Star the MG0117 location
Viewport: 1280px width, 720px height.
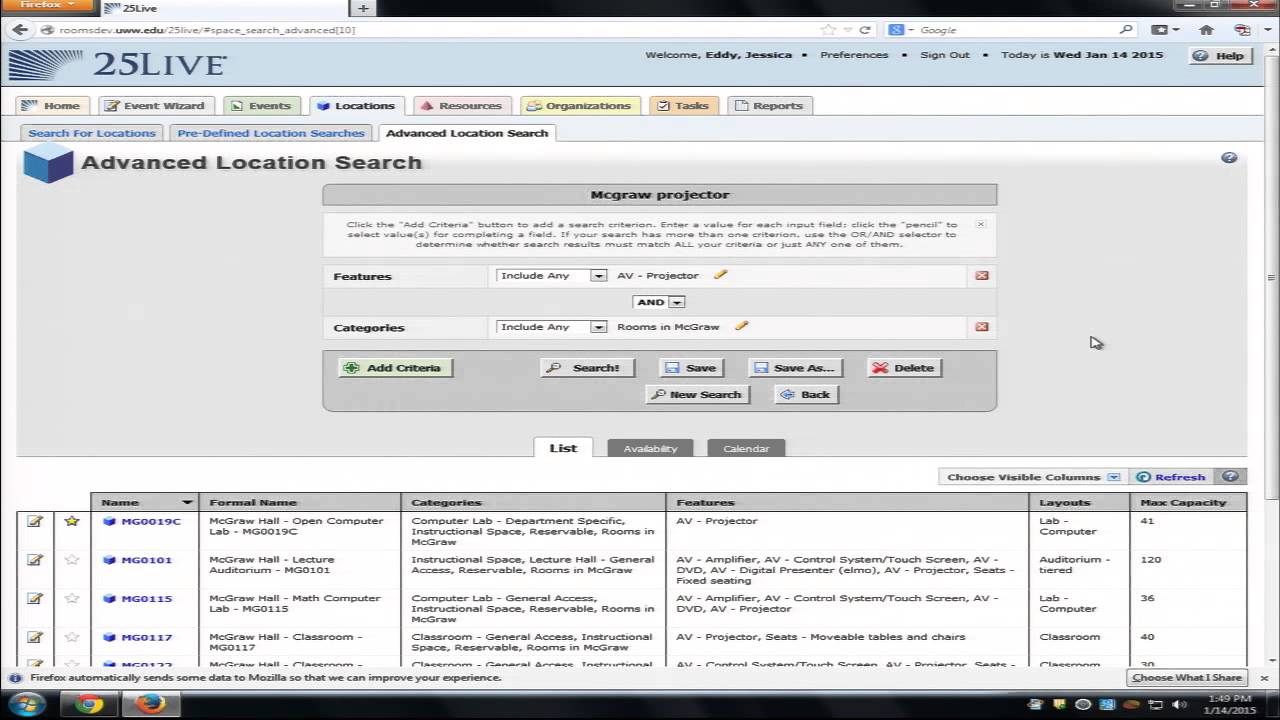pos(71,637)
